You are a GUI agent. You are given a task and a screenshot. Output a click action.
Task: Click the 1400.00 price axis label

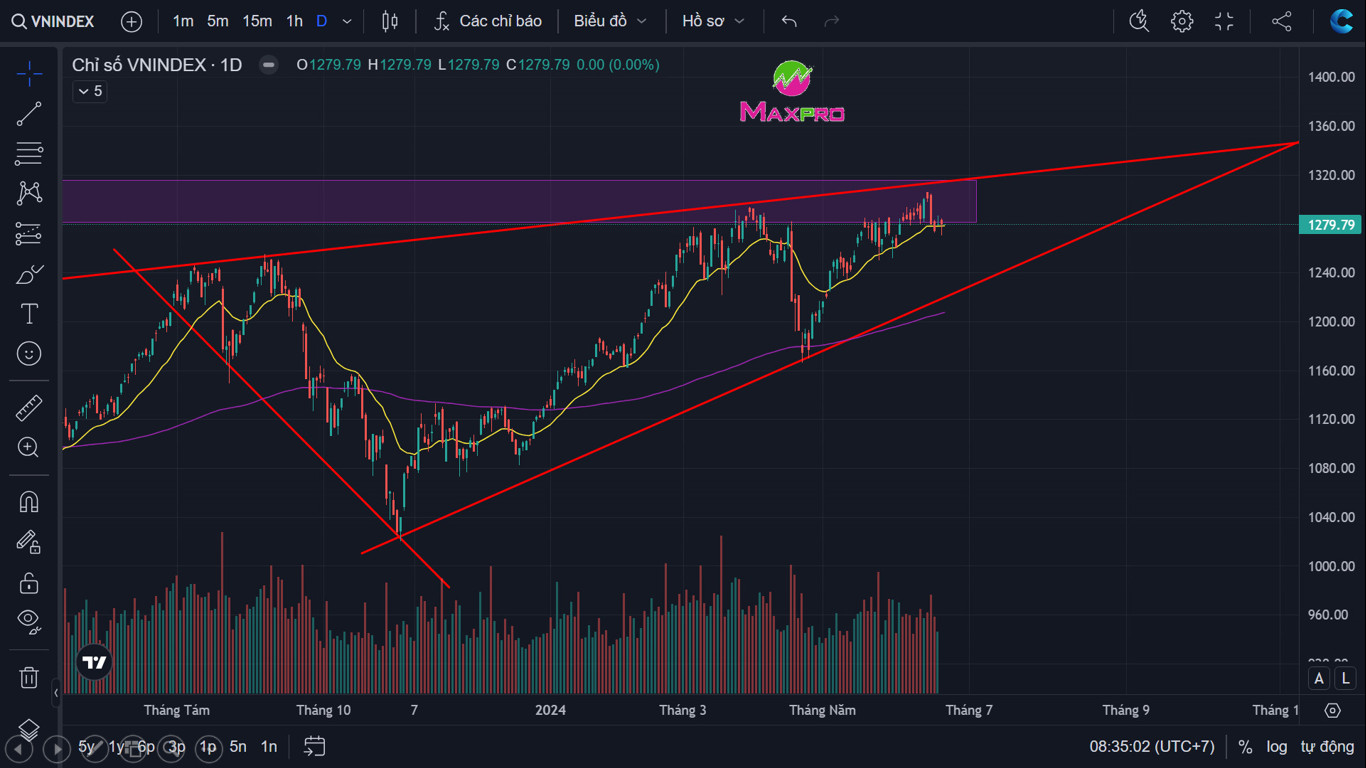(x=1332, y=77)
